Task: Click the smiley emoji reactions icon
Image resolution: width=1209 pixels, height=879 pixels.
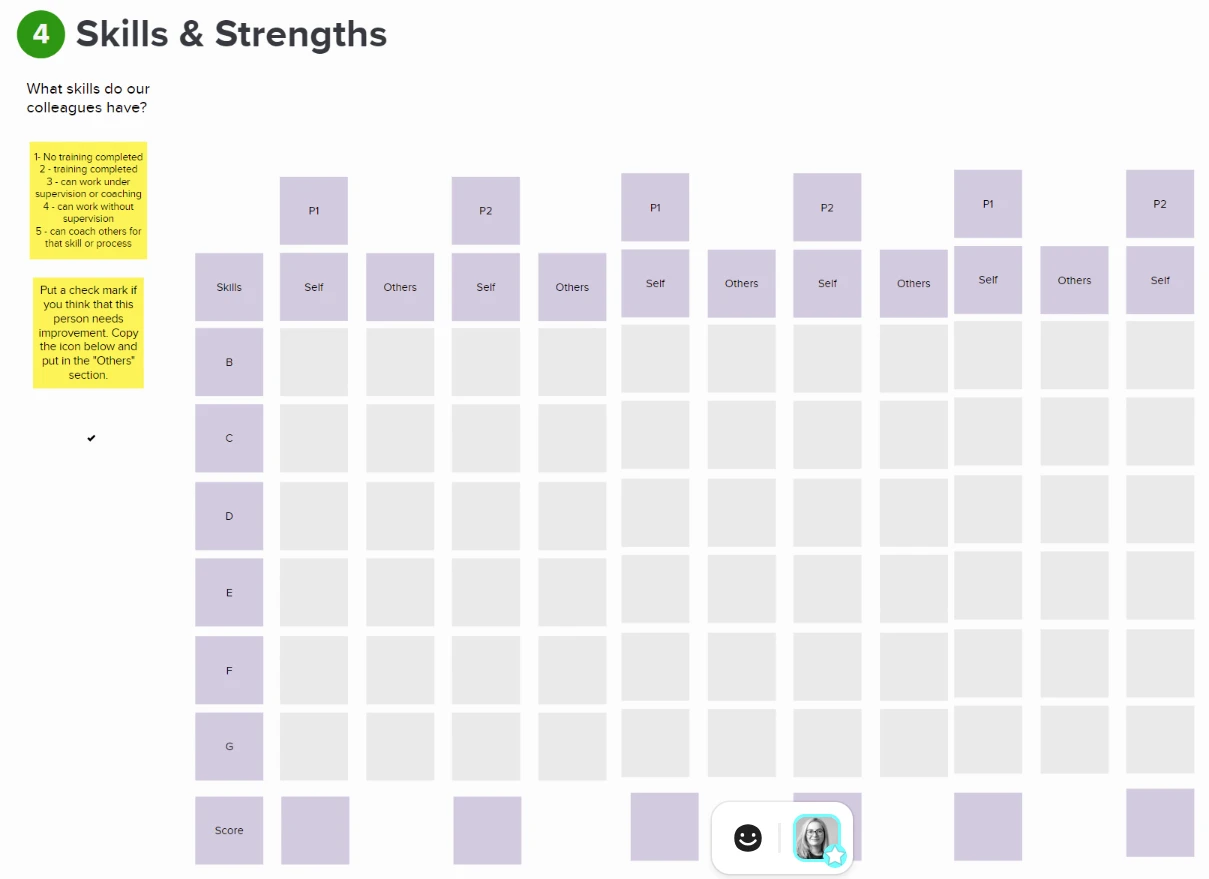Action: [748, 838]
